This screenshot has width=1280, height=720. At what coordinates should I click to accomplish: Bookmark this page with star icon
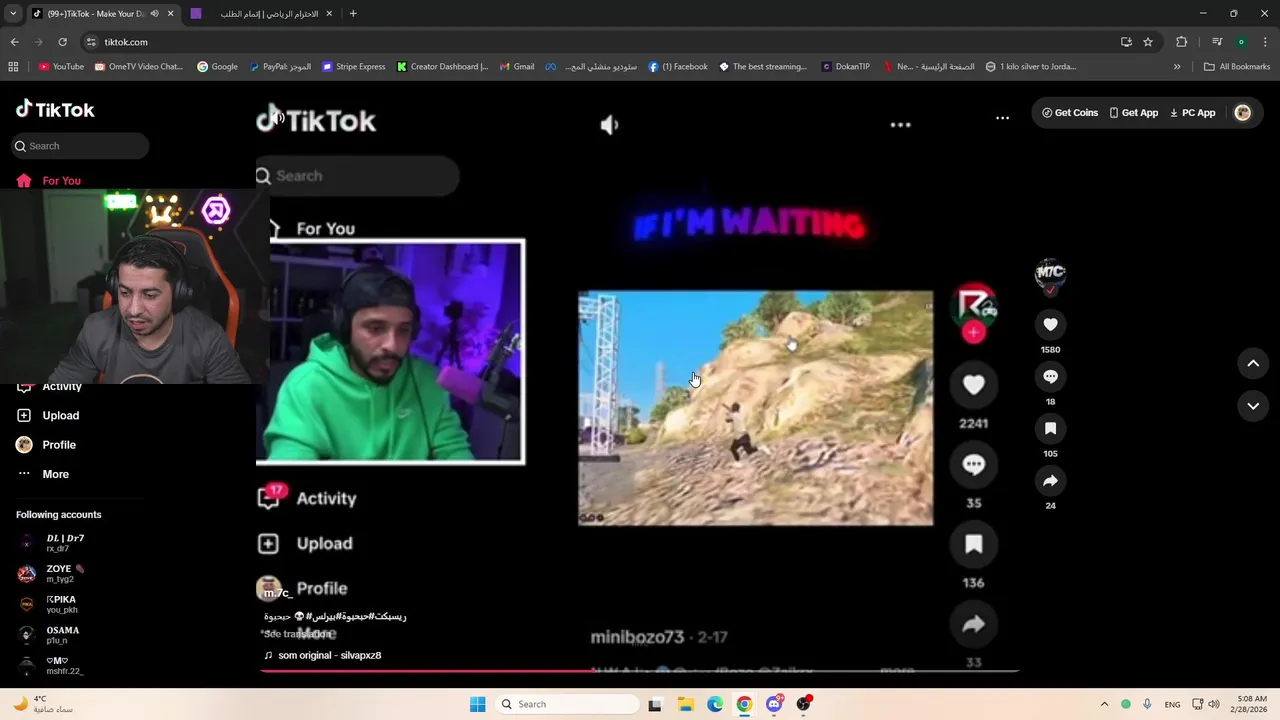[x=1148, y=42]
